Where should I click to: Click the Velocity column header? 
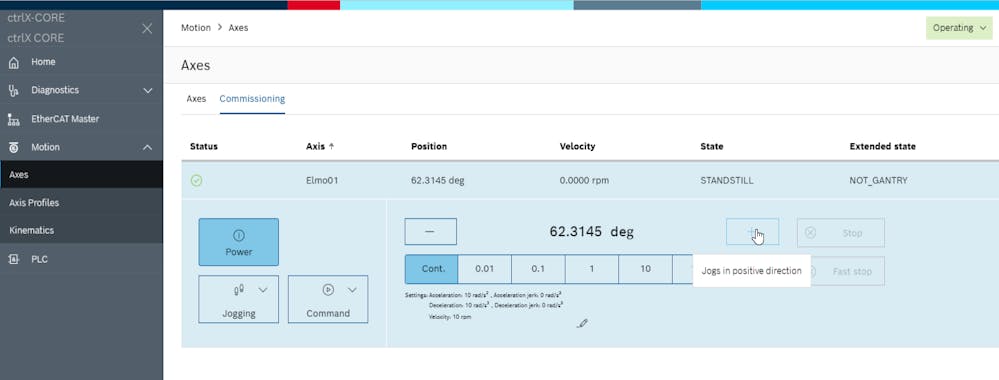pyautogui.click(x=577, y=146)
